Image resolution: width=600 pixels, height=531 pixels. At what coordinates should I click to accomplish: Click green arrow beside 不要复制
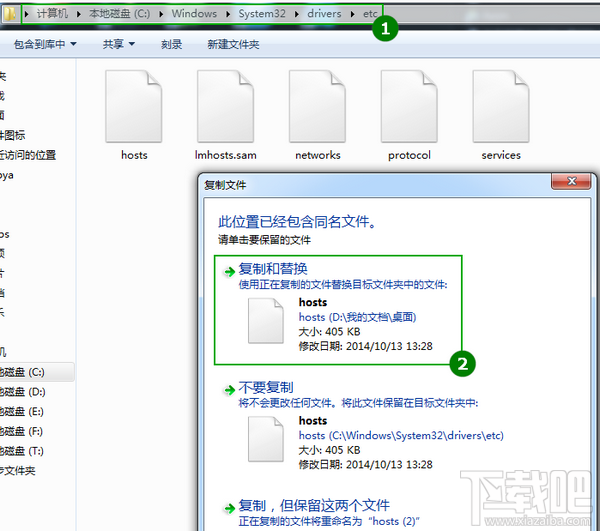(x=230, y=390)
